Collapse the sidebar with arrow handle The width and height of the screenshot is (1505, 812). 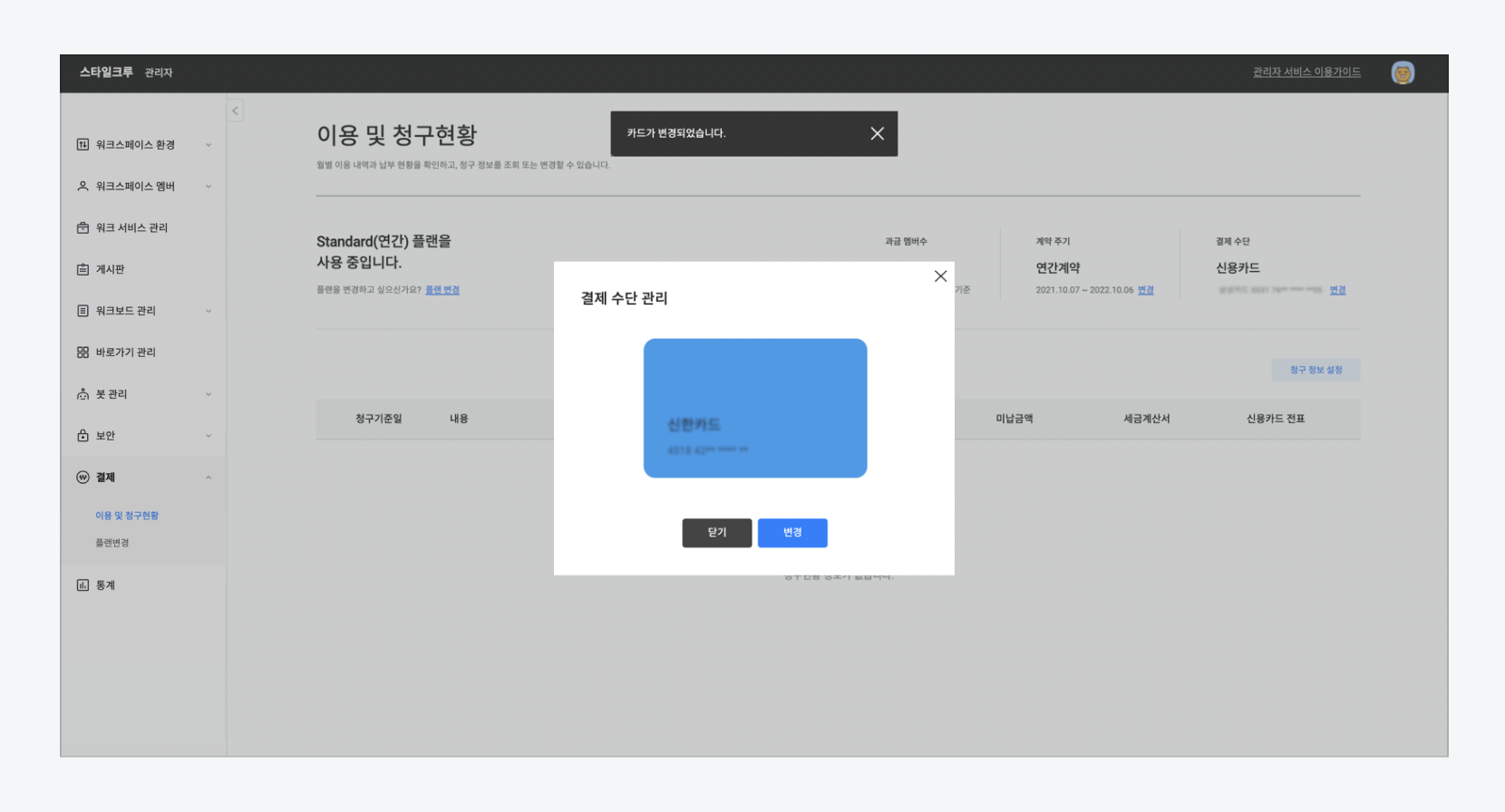pos(235,111)
